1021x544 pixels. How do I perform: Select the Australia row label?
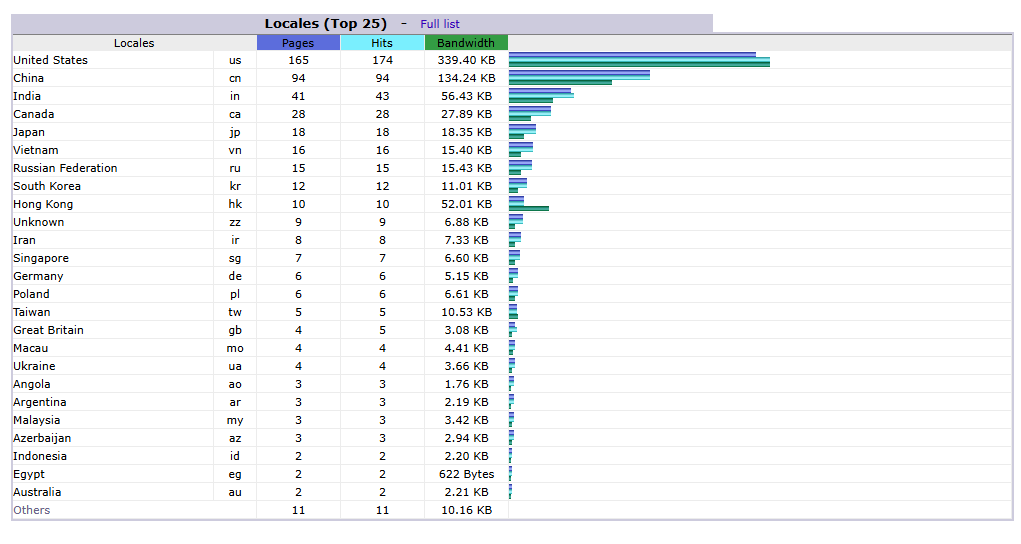[x=37, y=492]
